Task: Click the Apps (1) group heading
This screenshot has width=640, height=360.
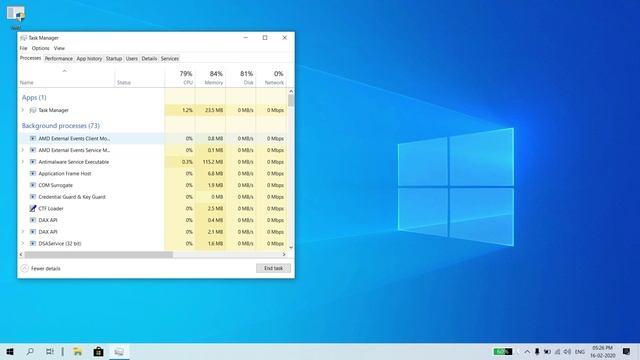Action: [x=34, y=98]
